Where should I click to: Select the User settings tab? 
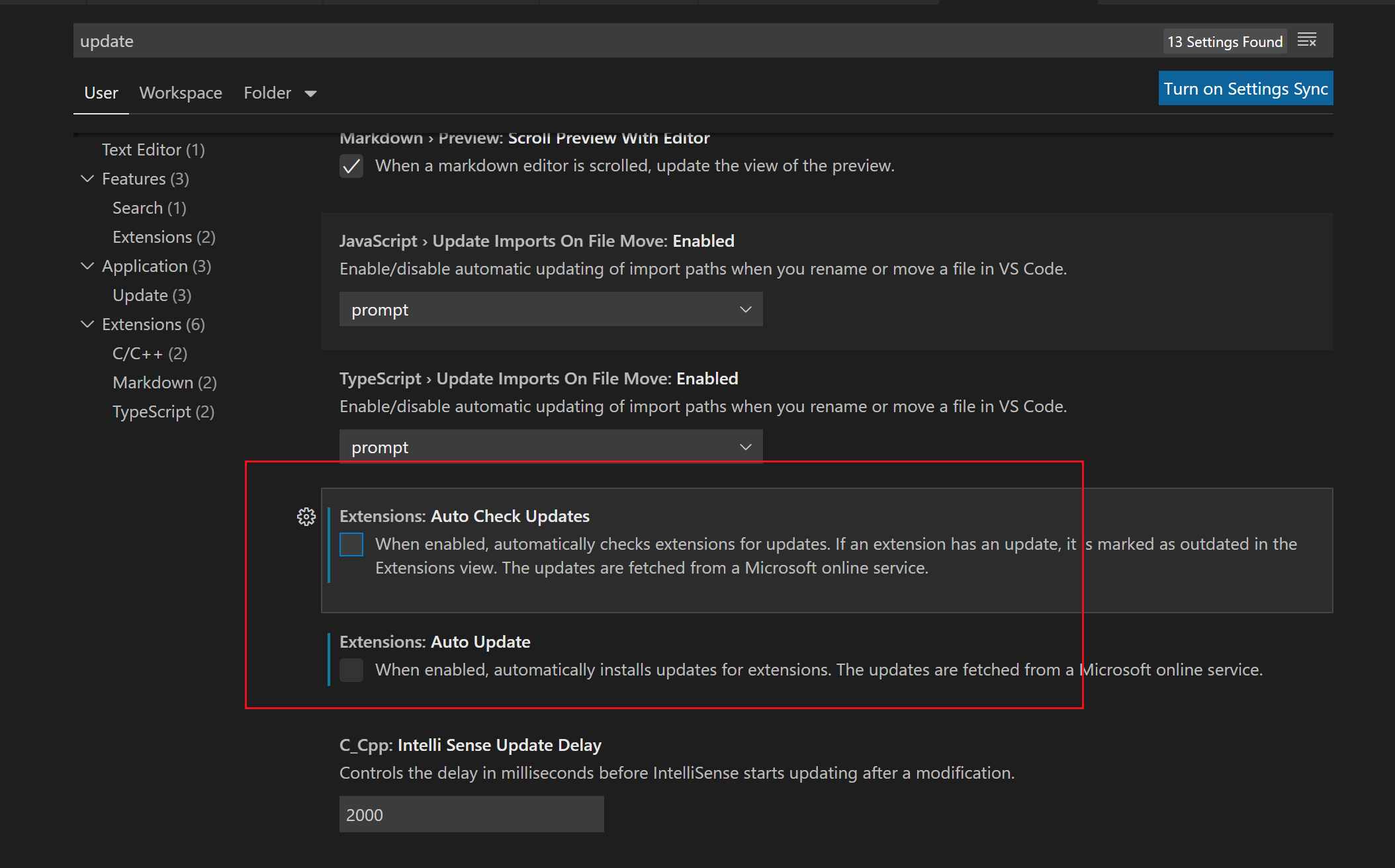coord(101,93)
